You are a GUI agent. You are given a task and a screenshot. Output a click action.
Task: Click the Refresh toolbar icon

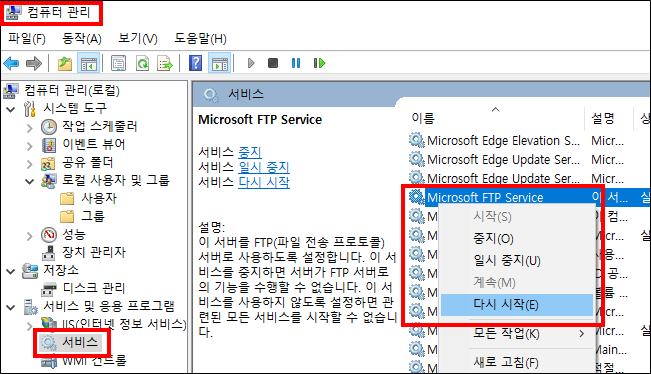[142, 64]
